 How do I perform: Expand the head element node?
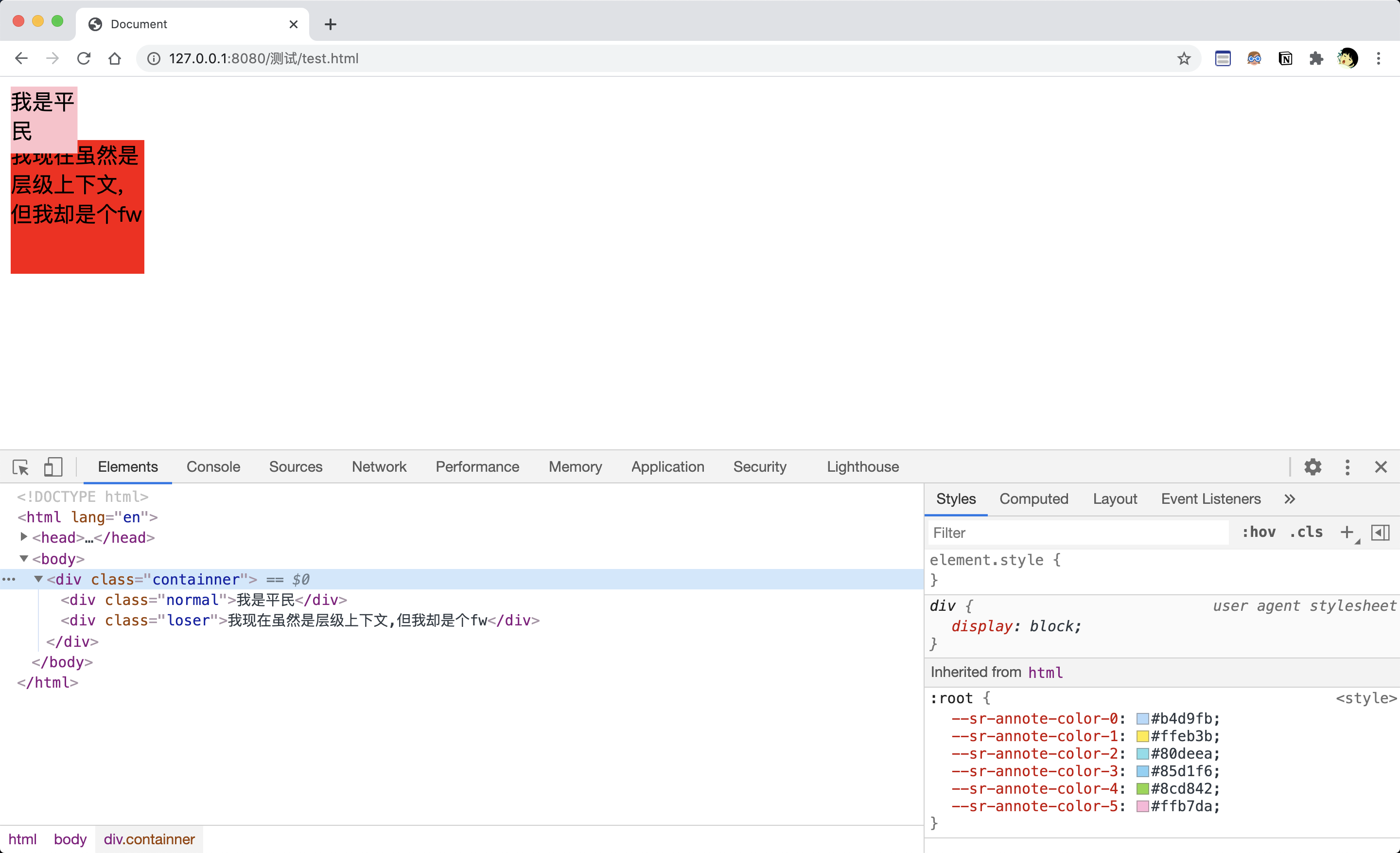coord(24,537)
